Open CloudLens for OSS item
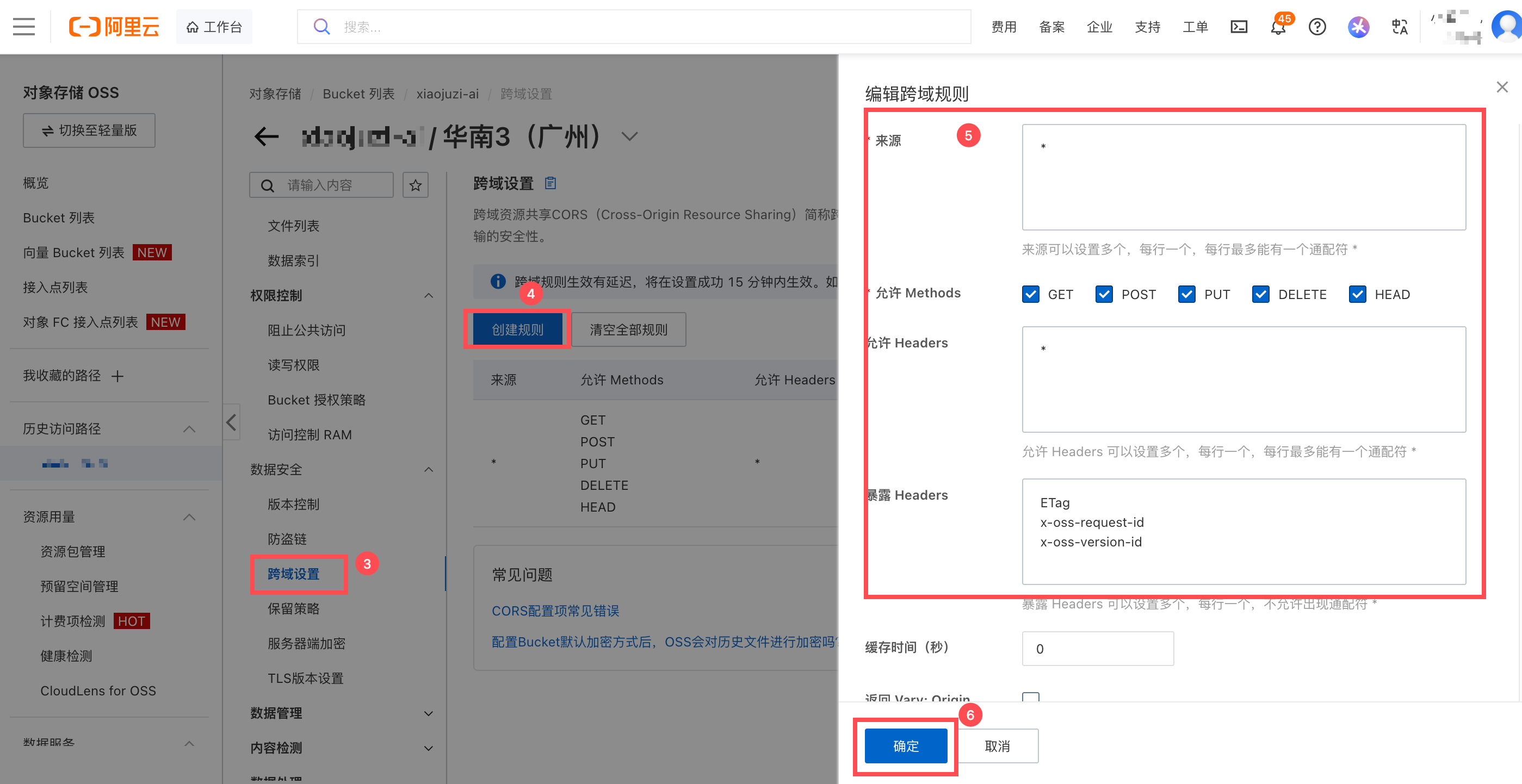Screen dimensions: 1522x784 [x=98, y=692]
